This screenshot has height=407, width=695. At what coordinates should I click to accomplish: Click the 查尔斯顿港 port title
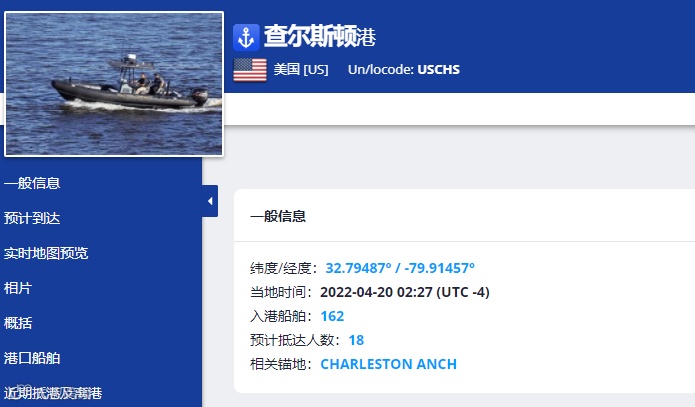point(320,36)
